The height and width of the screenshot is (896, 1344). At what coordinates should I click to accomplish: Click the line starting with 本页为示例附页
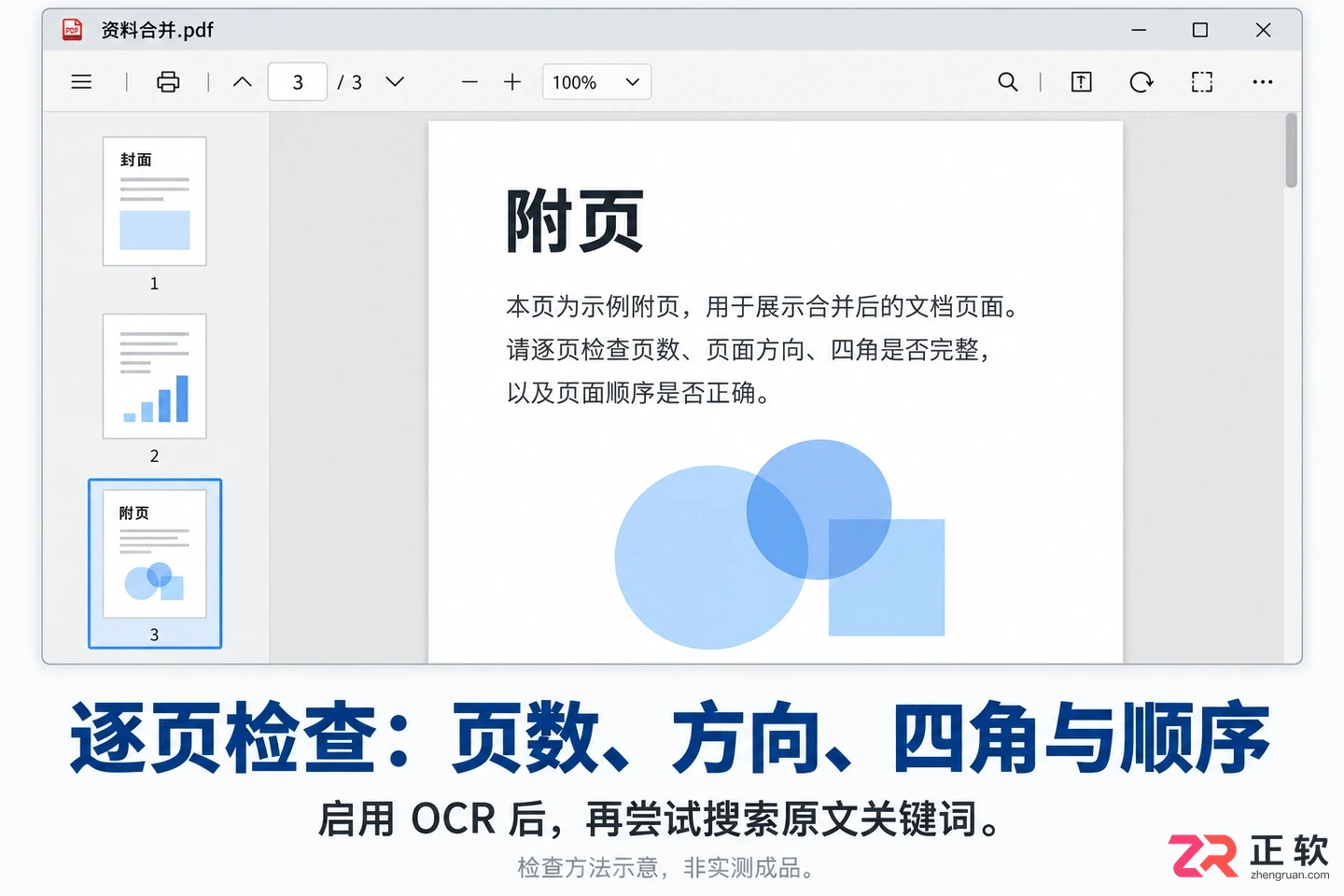click(762, 307)
